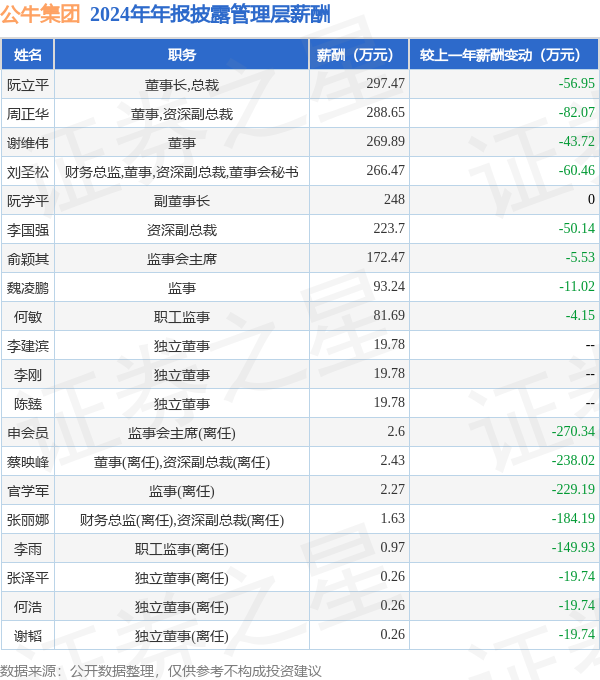Click the position 职工监事(离任)
This screenshot has width=600, height=680.
182,549
